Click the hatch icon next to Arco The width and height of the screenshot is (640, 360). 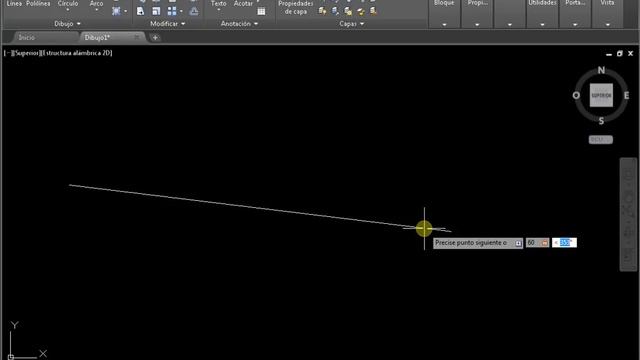click(x=116, y=11)
